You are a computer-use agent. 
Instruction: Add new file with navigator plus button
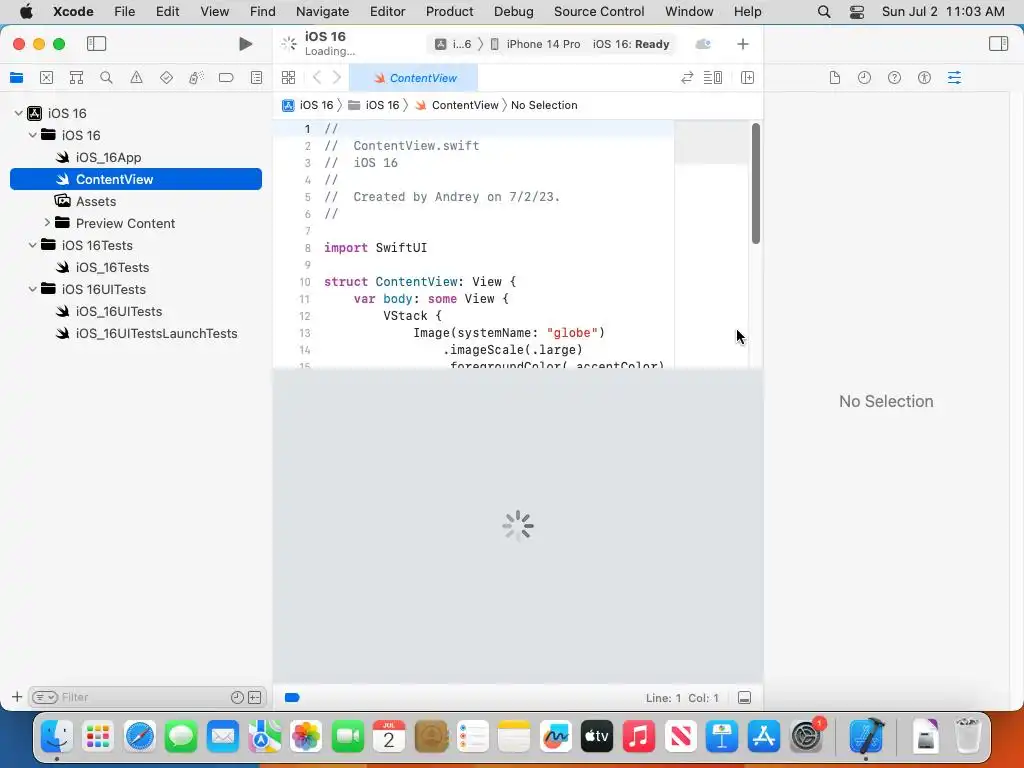pos(17,697)
